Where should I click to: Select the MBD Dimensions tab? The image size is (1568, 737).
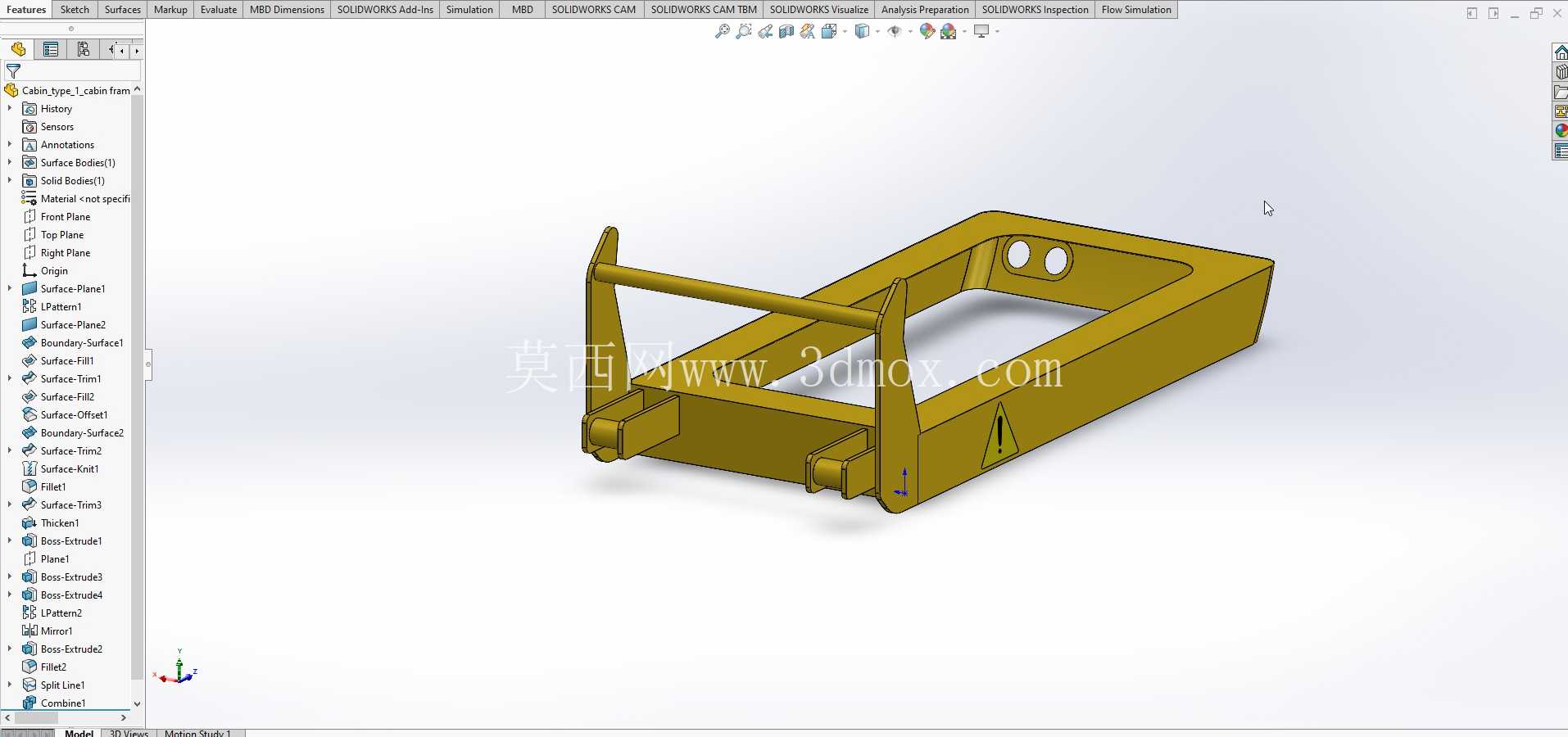pos(287,10)
